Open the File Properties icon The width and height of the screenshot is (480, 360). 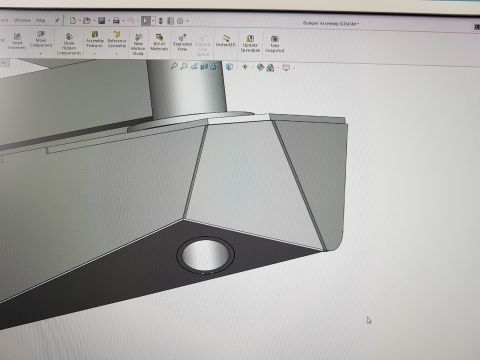pos(170,21)
